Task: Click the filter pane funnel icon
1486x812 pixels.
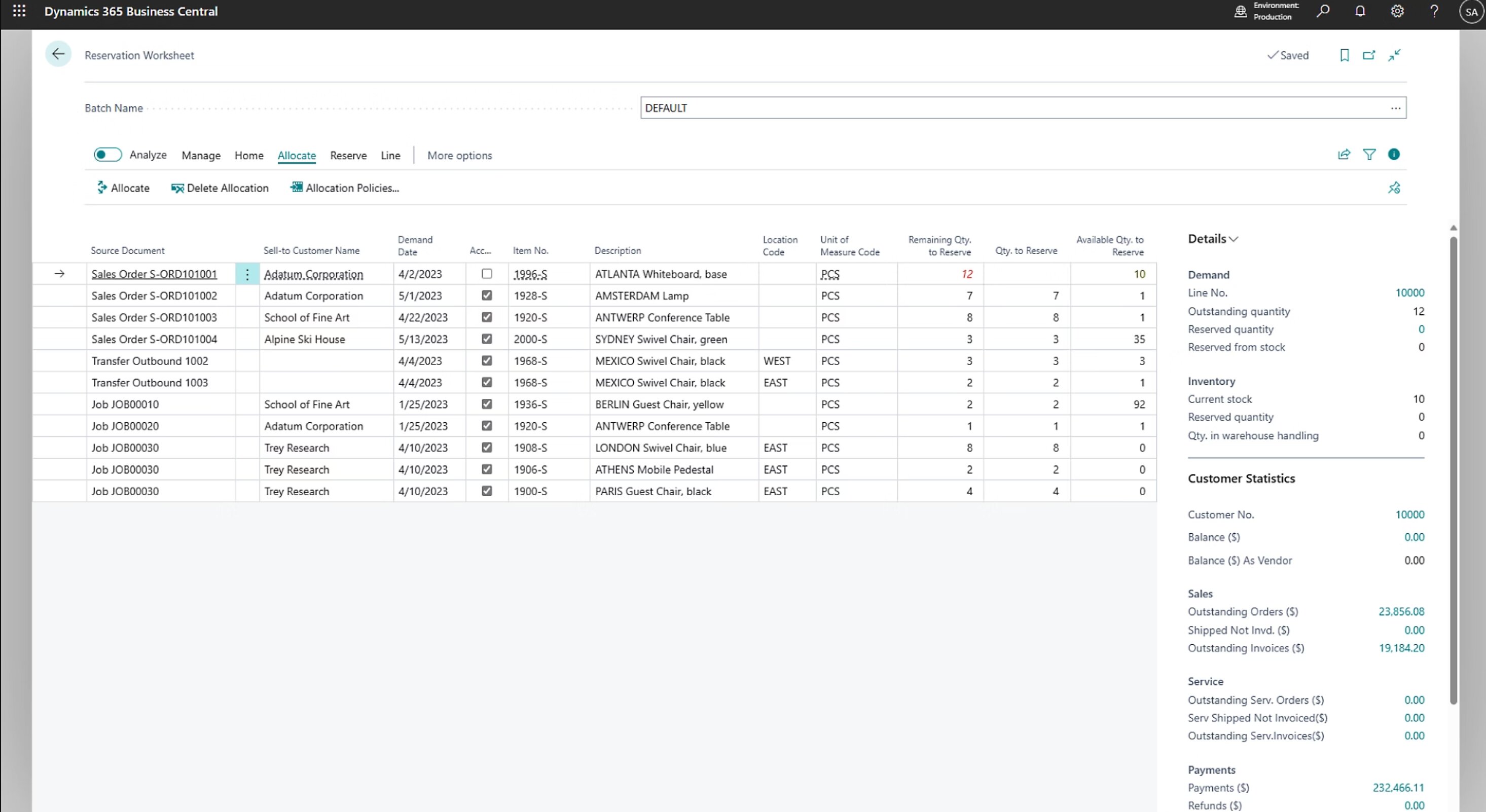Action: [x=1369, y=155]
